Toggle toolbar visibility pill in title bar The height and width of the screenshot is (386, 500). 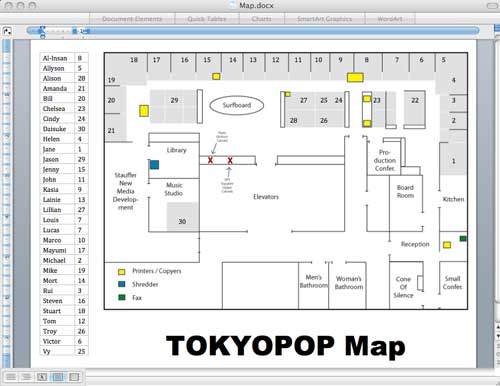(492, 6)
